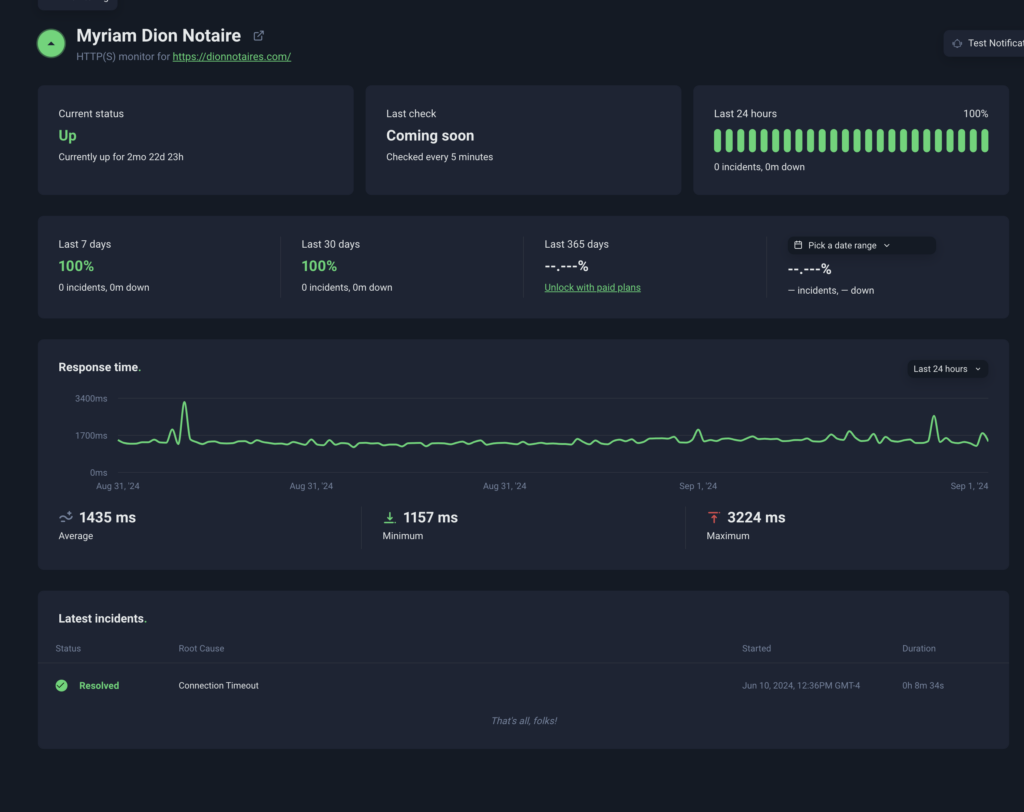
Task: Click the first uptime bar in Last 24 hours
Action: pos(718,140)
